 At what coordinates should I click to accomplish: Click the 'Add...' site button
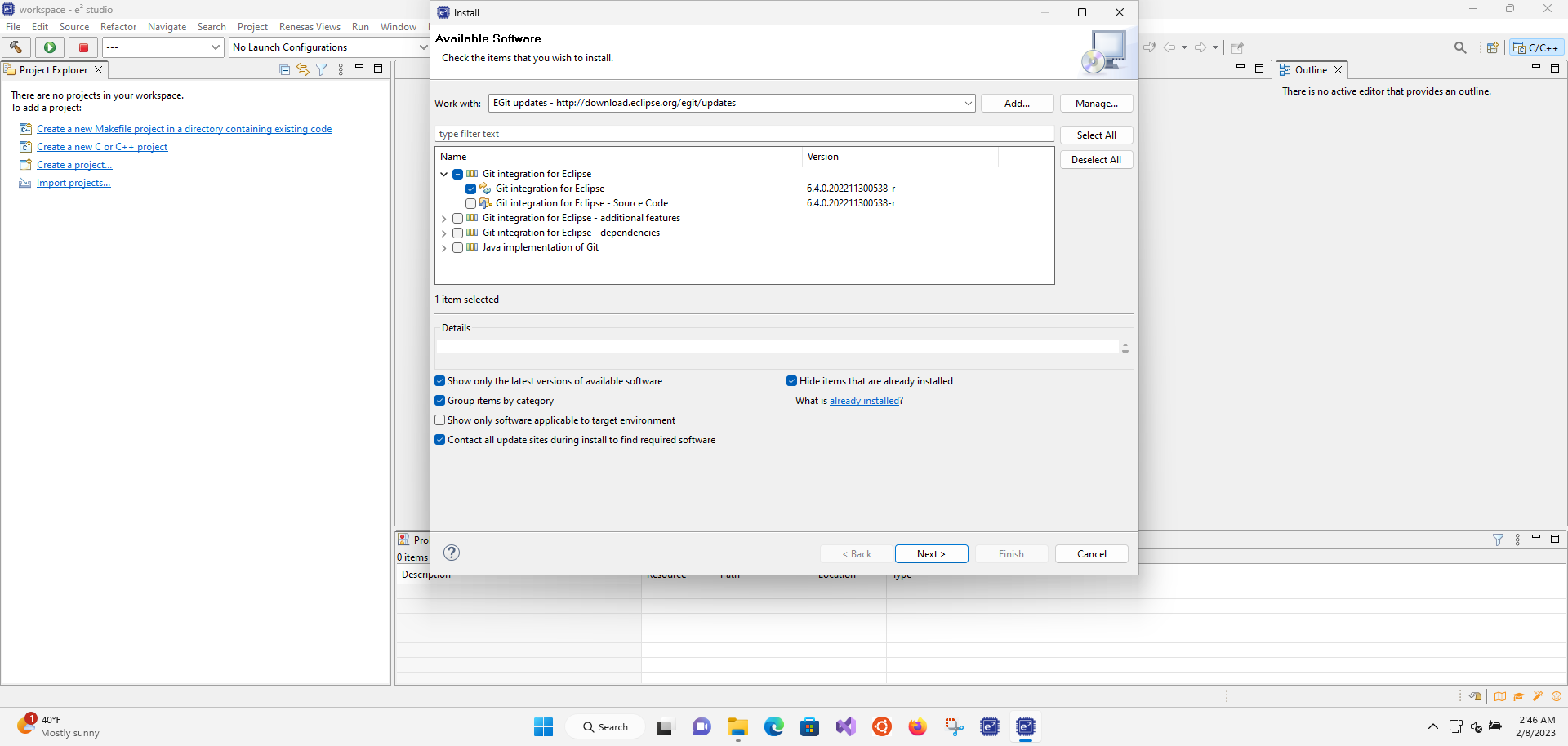point(1017,103)
